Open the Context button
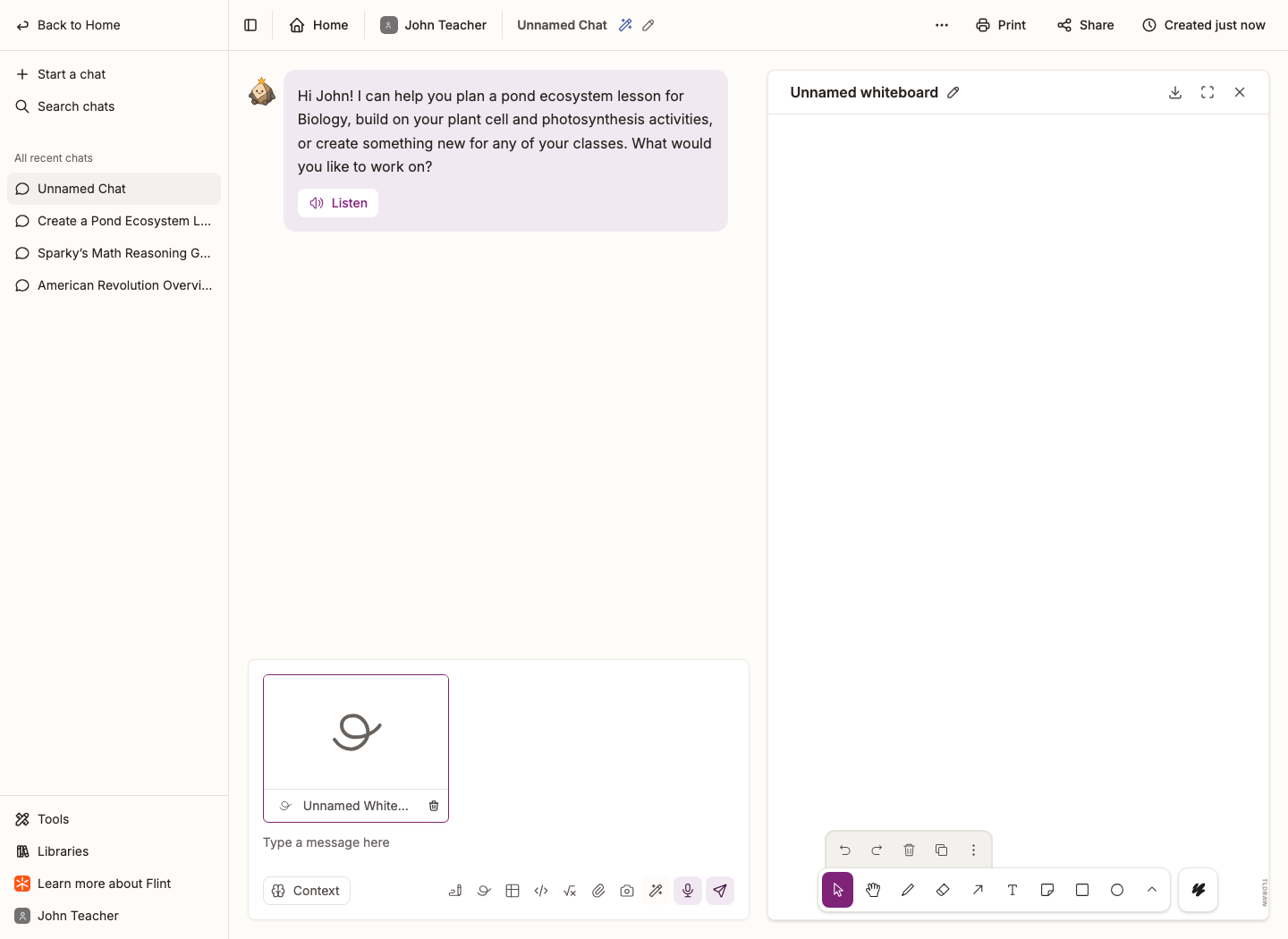 [307, 891]
